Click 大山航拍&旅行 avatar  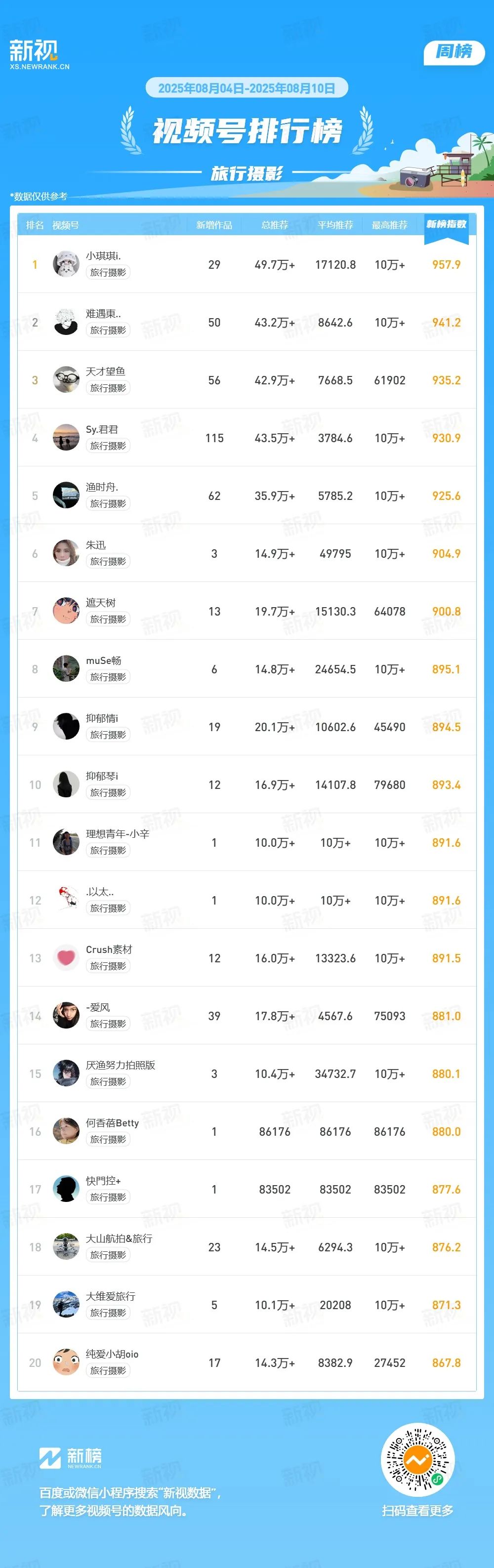[x=66, y=1247]
